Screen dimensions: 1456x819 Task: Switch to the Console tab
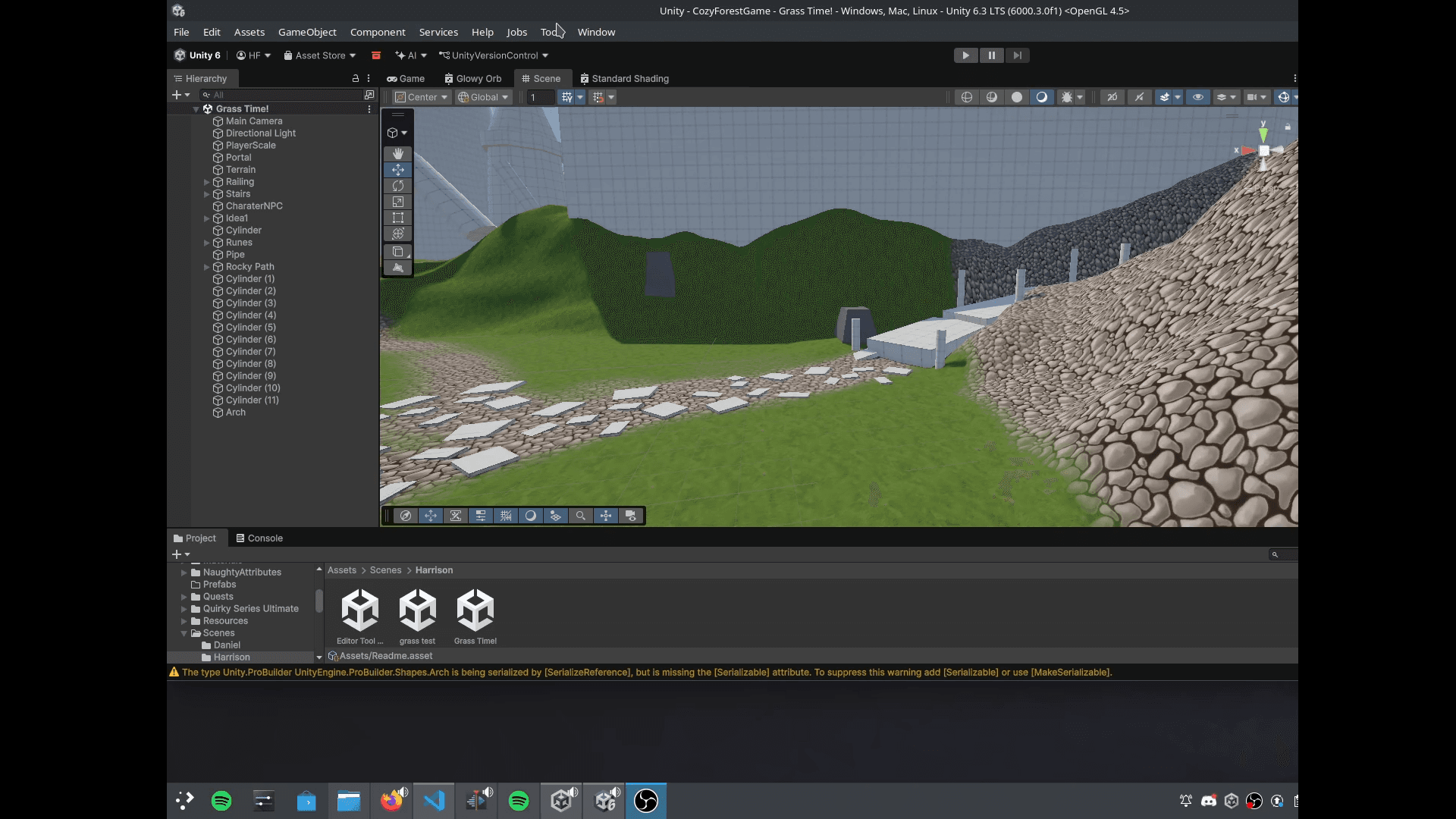point(259,538)
